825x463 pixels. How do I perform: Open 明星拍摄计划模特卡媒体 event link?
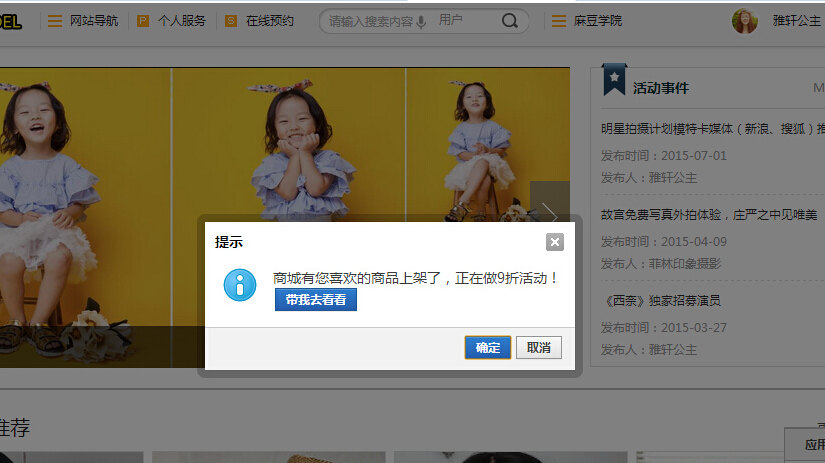coord(713,129)
